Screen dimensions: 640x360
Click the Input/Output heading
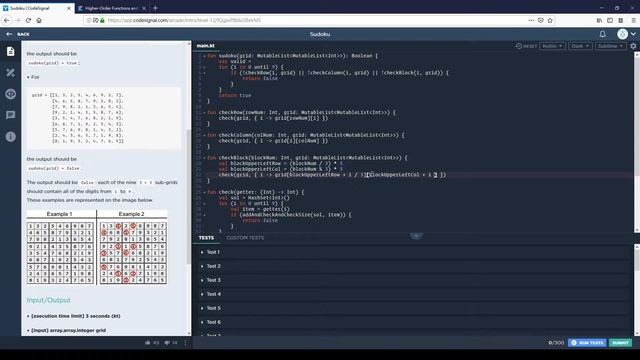tap(49, 300)
